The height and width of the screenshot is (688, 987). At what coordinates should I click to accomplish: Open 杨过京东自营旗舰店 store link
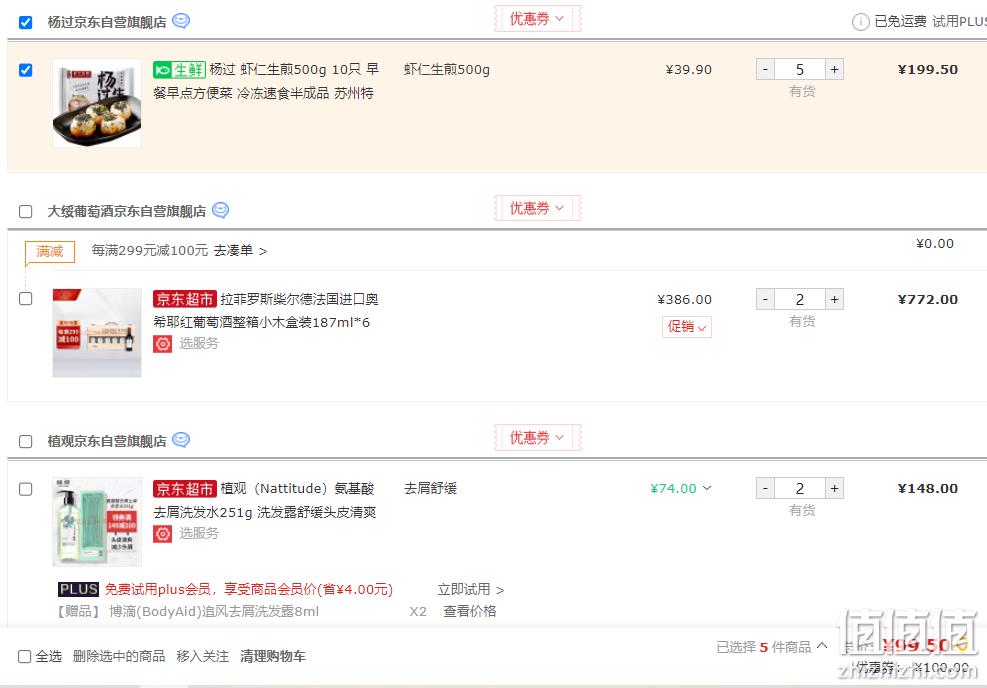pos(107,23)
